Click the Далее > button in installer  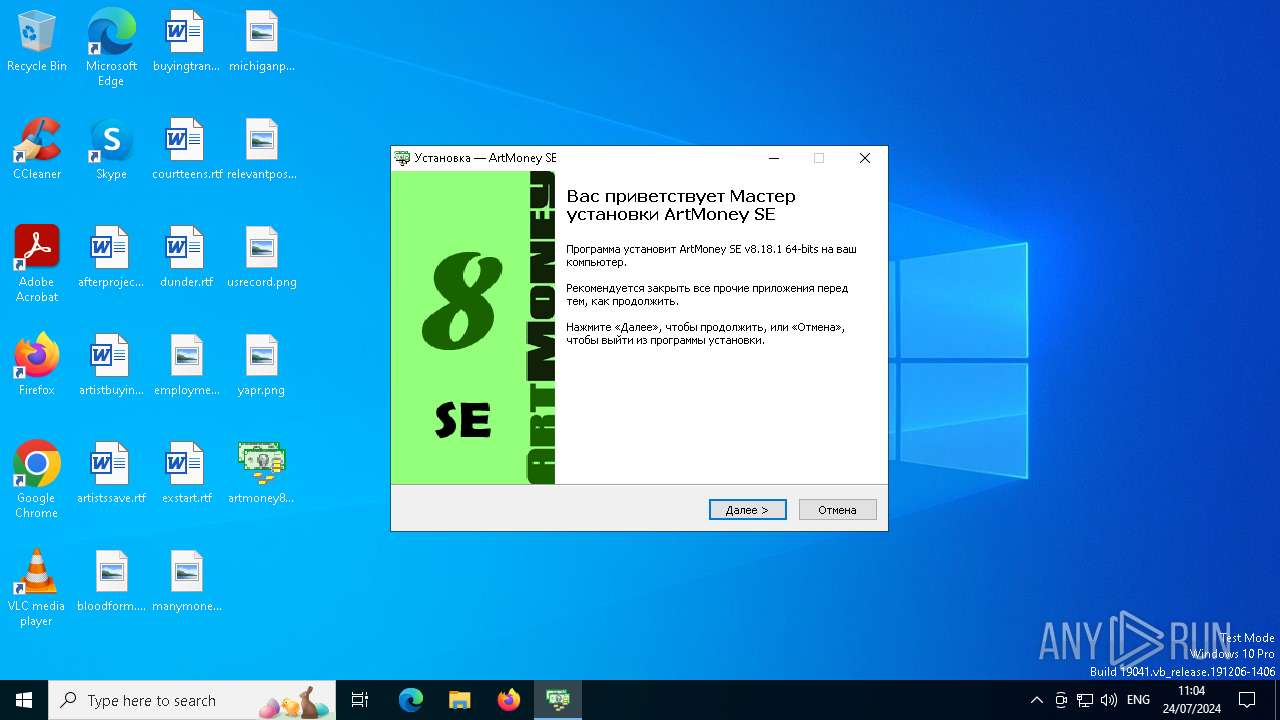747,510
